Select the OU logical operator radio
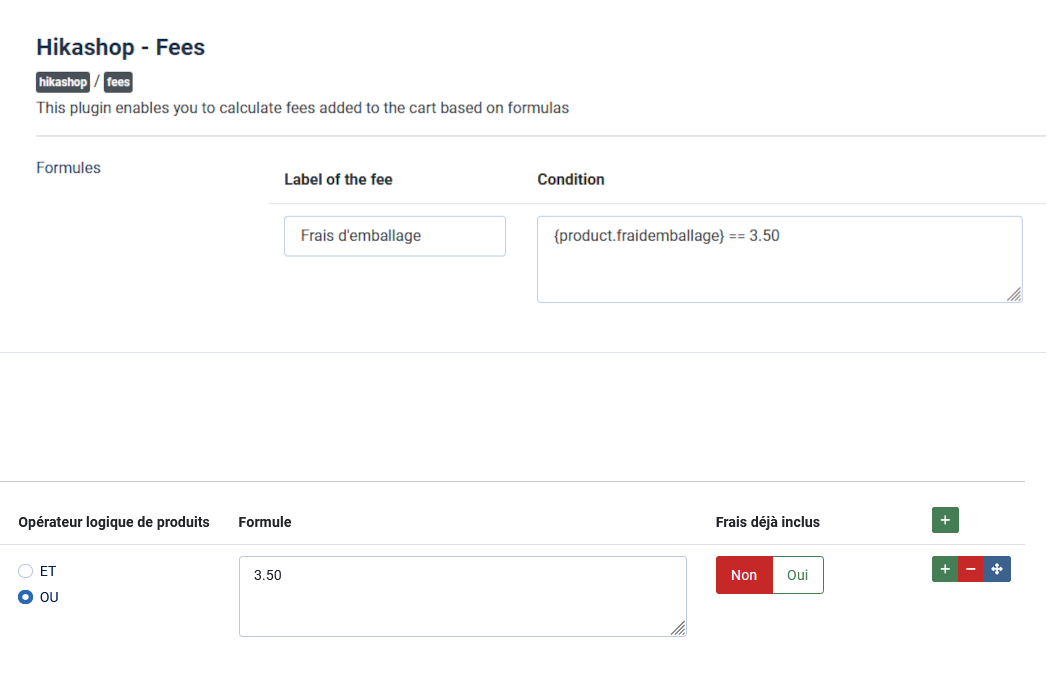1047x700 pixels. [x=26, y=597]
